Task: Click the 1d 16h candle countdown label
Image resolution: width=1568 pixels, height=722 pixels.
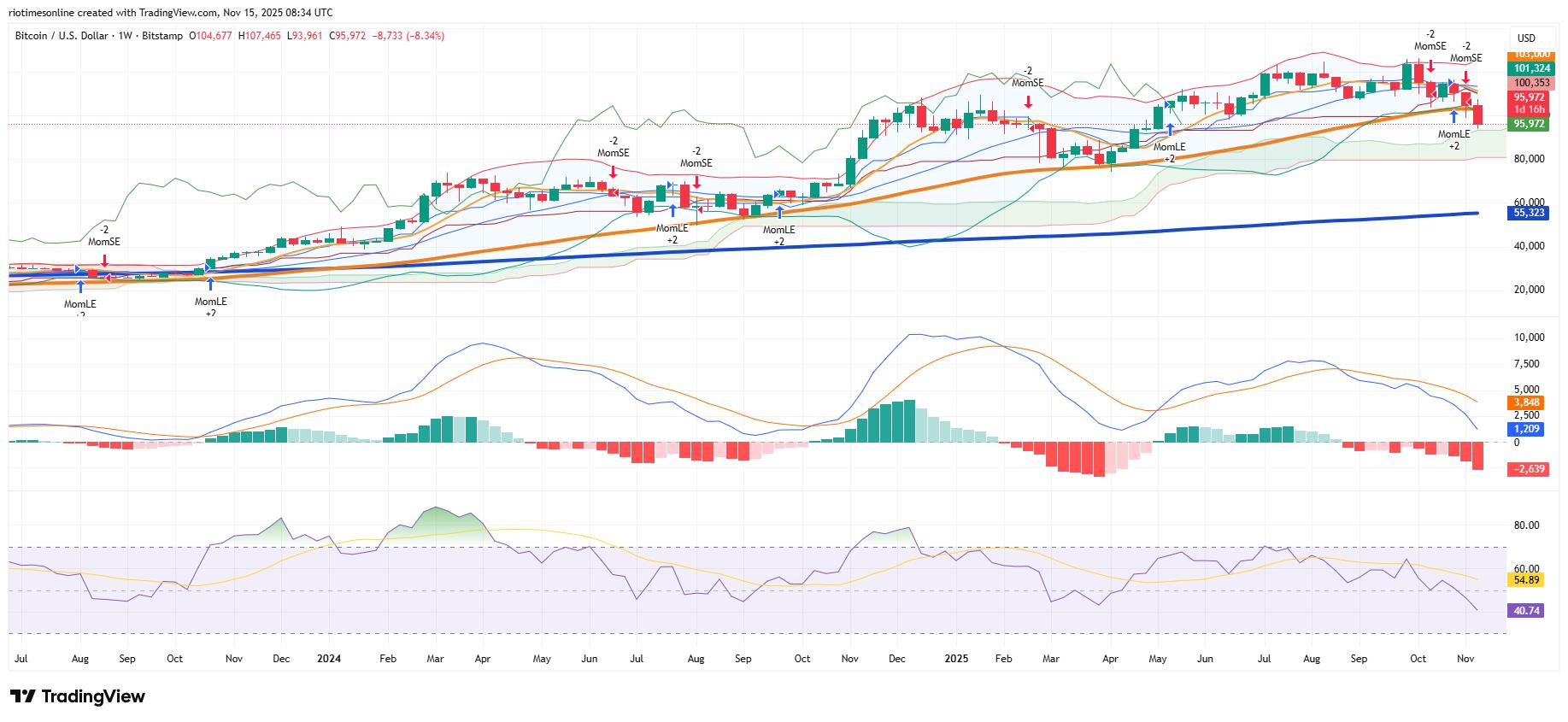Action: coord(1530,109)
